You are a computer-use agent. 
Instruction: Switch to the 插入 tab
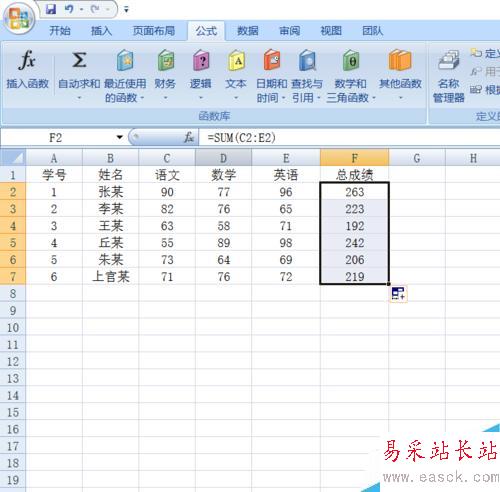point(101,31)
